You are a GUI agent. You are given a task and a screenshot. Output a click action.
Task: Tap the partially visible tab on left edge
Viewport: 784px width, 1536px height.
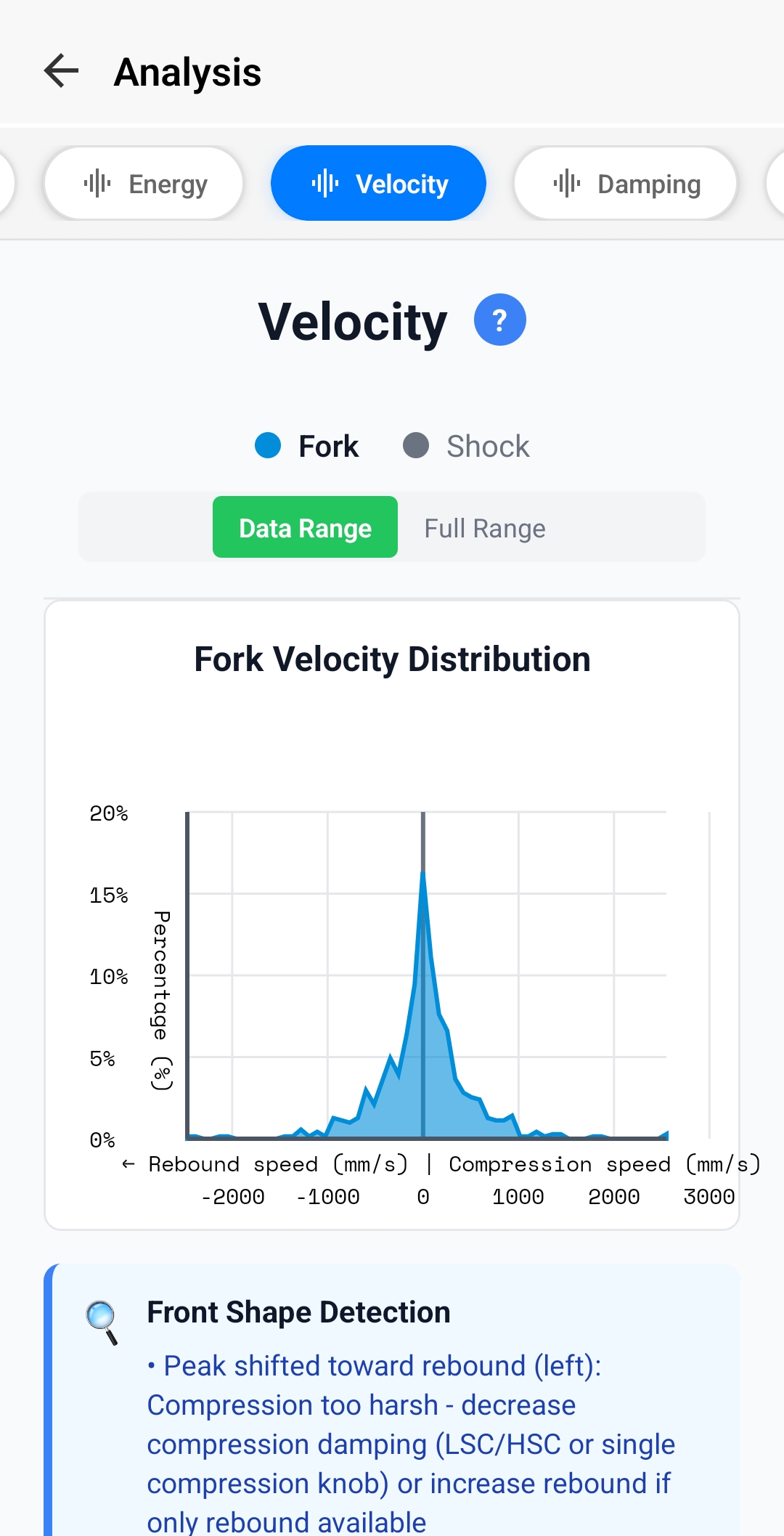tap(6, 183)
